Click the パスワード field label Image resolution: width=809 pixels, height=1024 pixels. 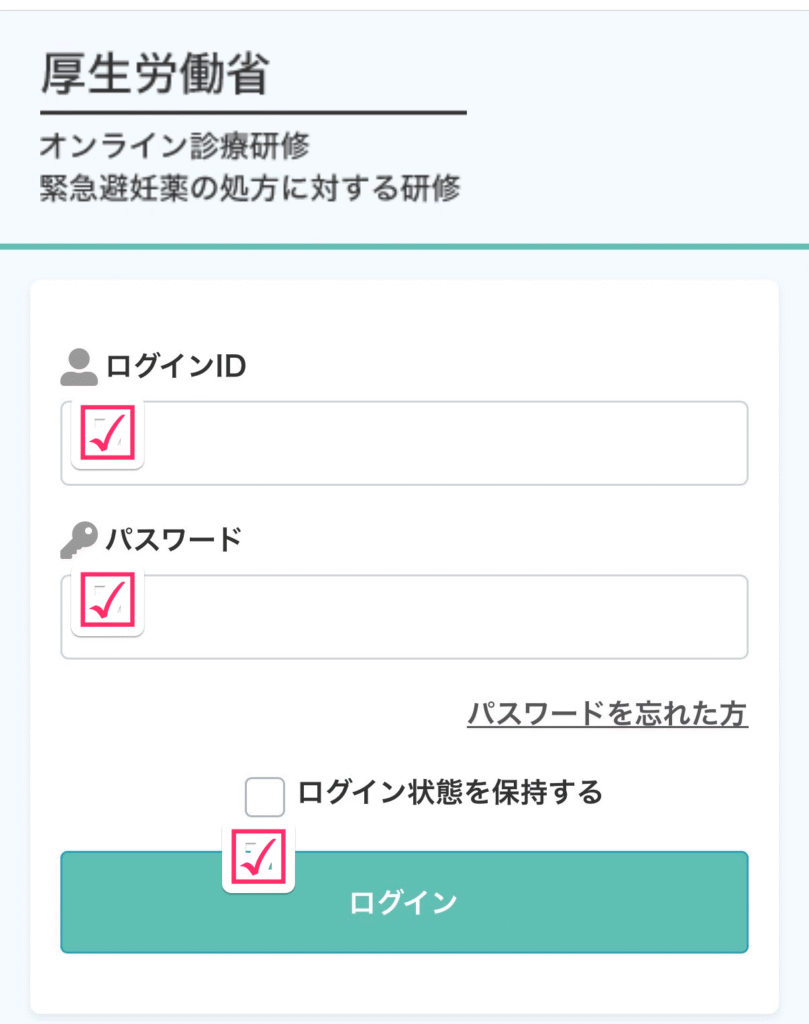[174, 540]
